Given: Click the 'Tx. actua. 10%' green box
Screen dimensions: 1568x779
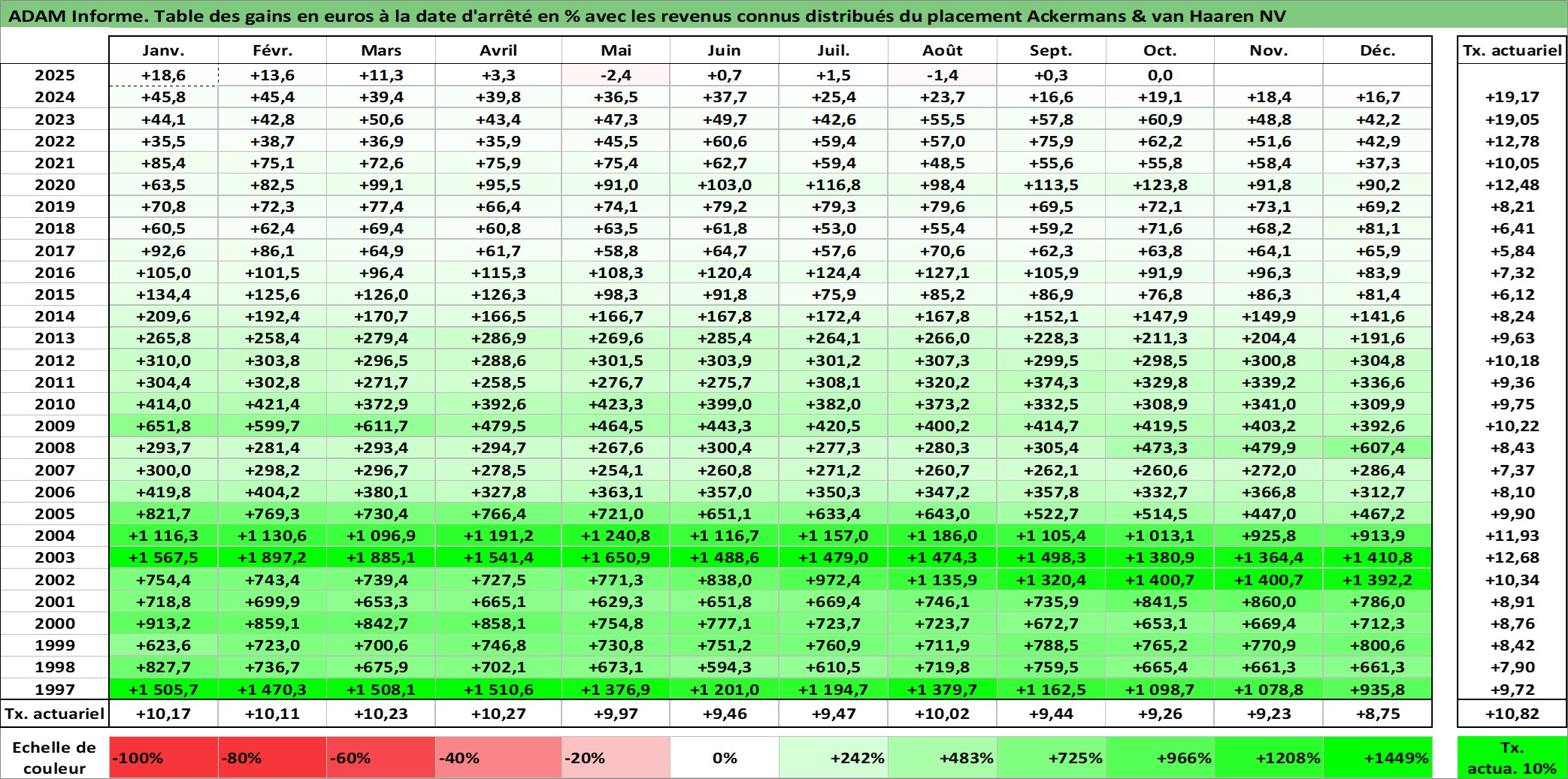Looking at the screenshot, I should coord(1512,757).
